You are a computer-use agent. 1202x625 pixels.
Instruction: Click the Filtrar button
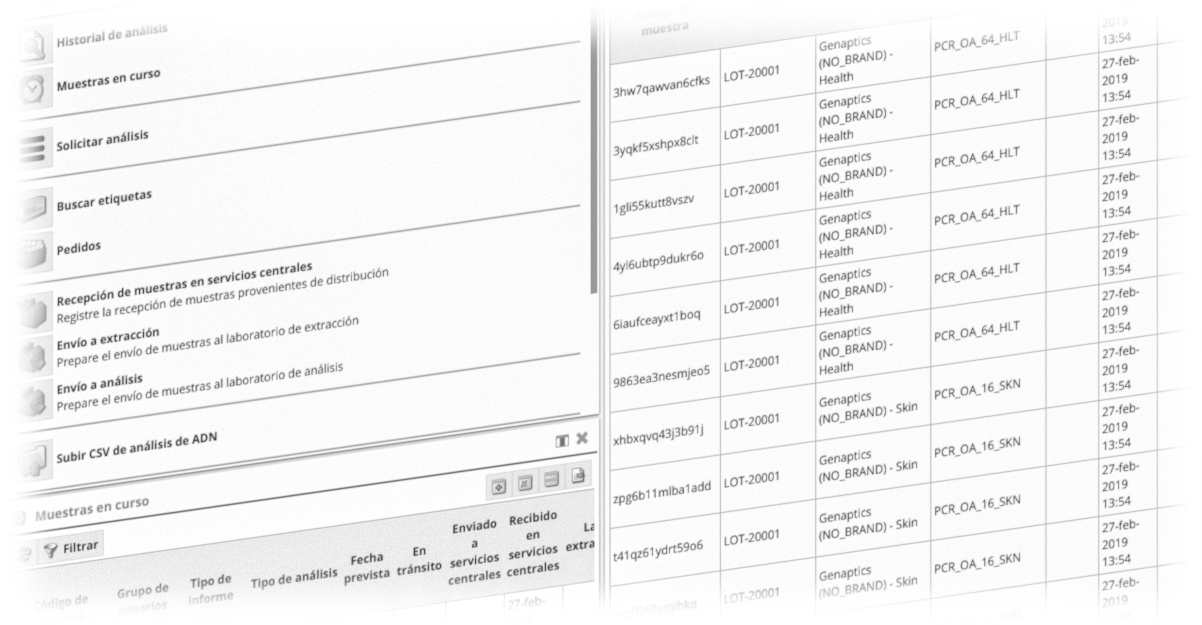click(x=72, y=548)
